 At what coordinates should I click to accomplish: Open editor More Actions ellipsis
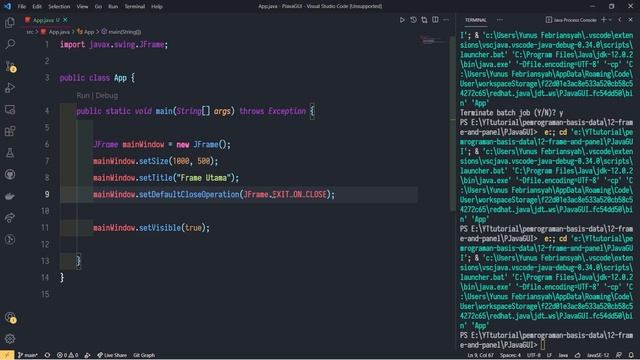tap(446, 20)
